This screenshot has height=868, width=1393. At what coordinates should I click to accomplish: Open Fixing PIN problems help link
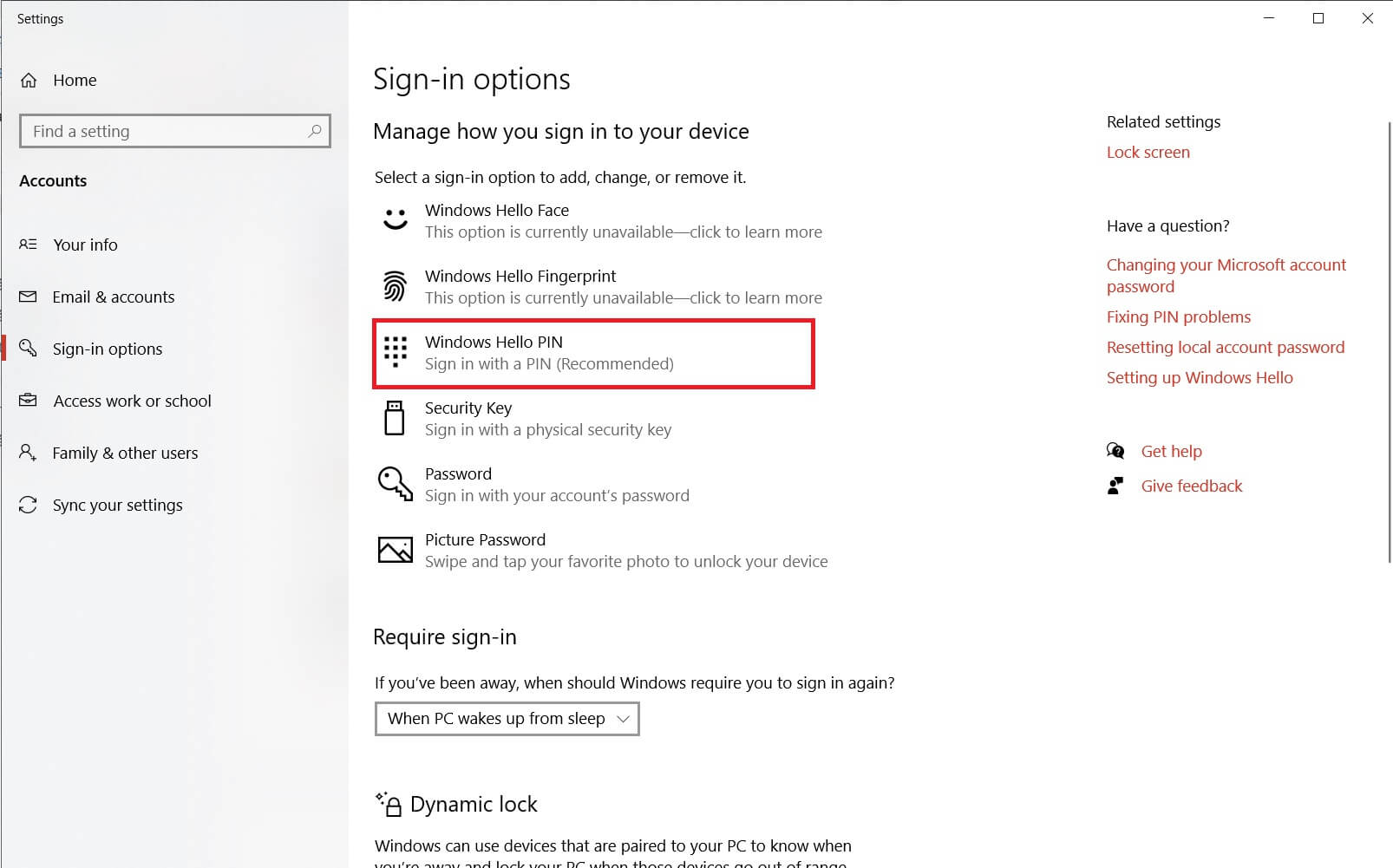pyautogui.click(x=1179, y=317)
